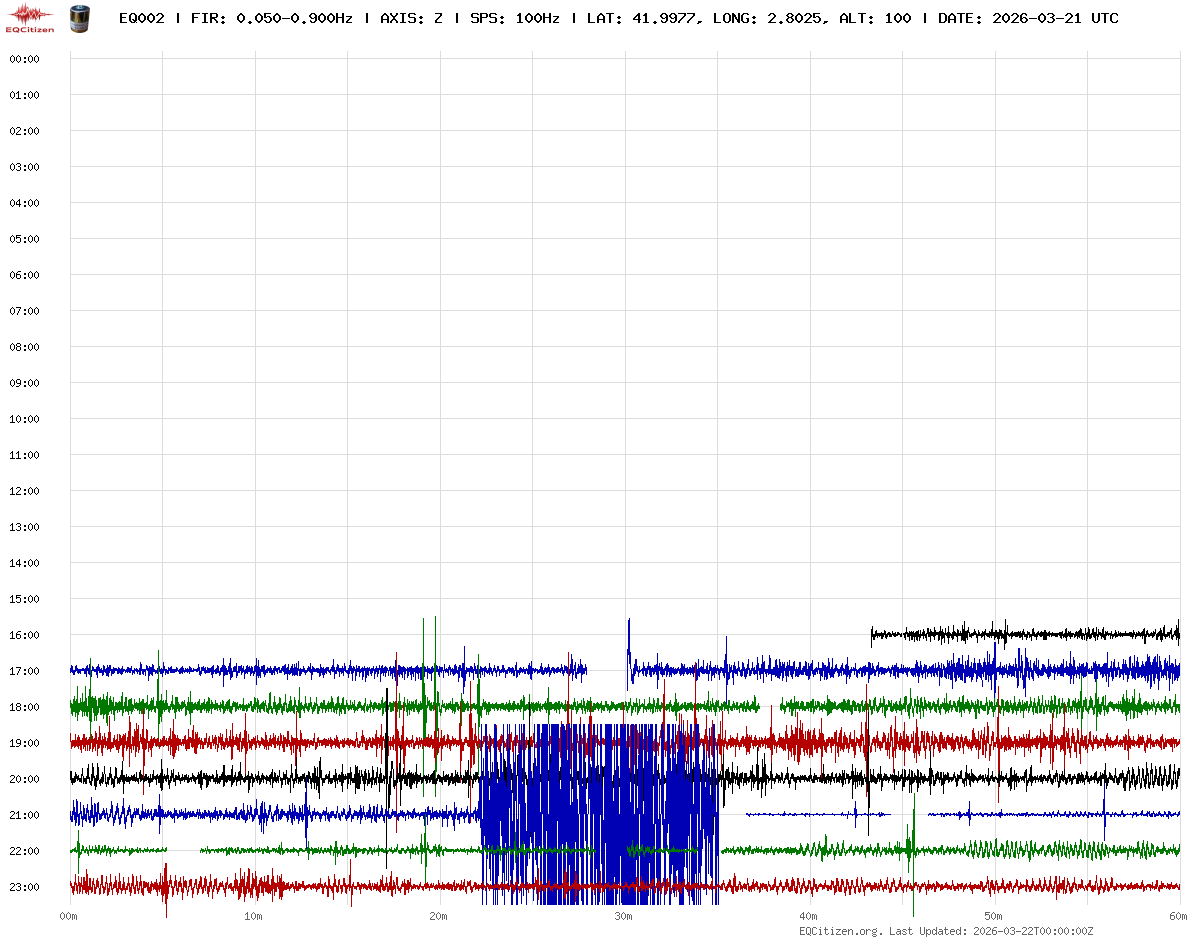Click the EQ002 station ID label
Screen dimensions: 1200x940
143,18
